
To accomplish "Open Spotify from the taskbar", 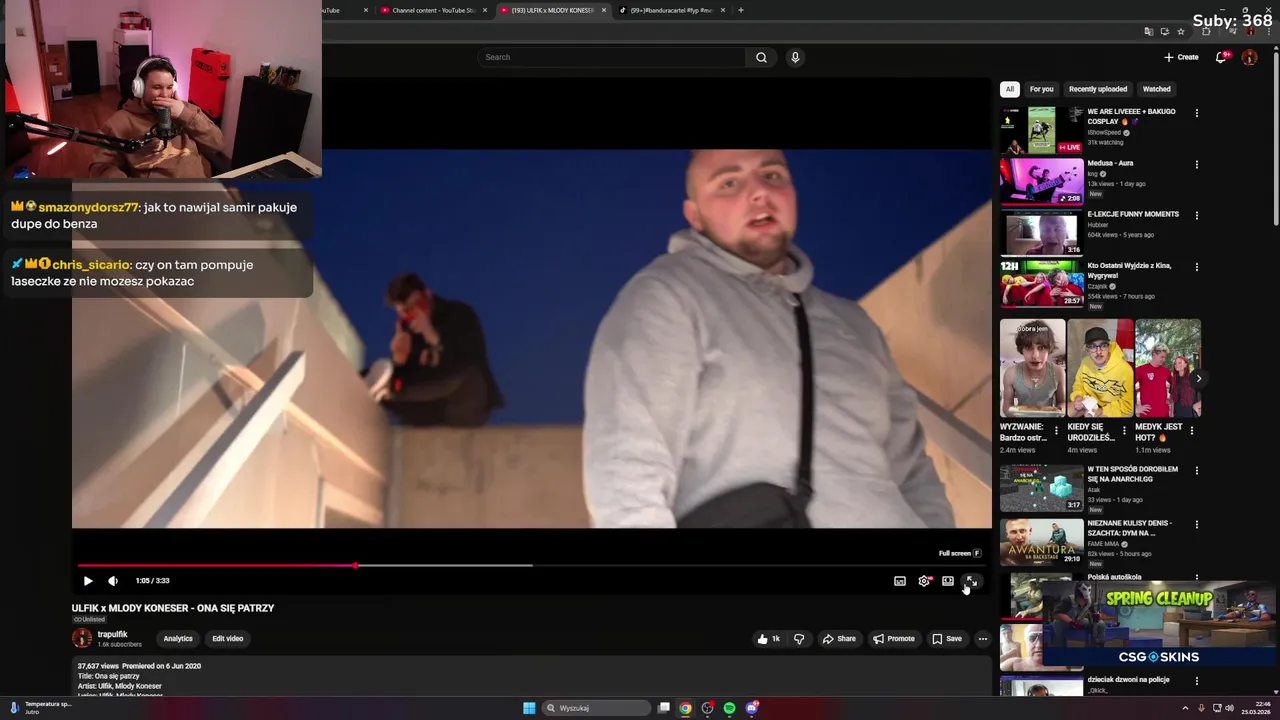I will point(729,708).
